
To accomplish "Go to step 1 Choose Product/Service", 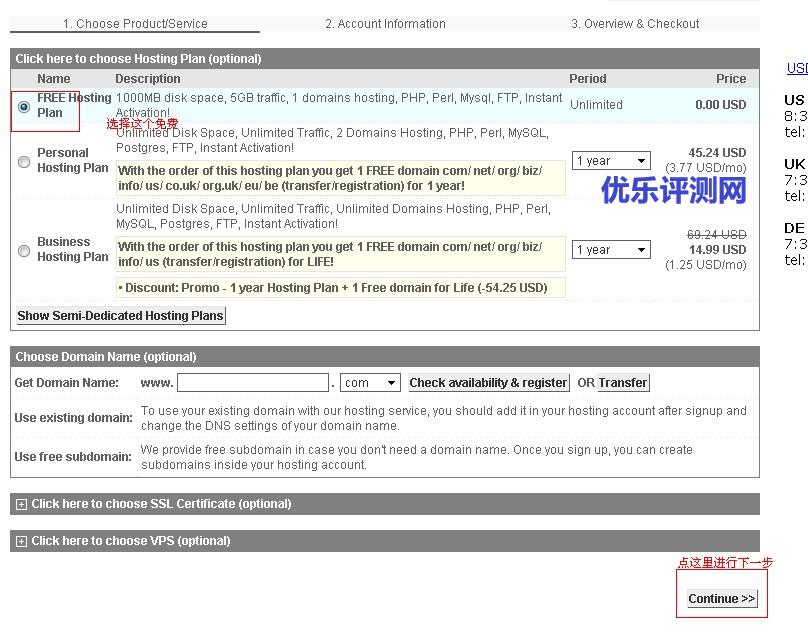I will pos(135,24).
